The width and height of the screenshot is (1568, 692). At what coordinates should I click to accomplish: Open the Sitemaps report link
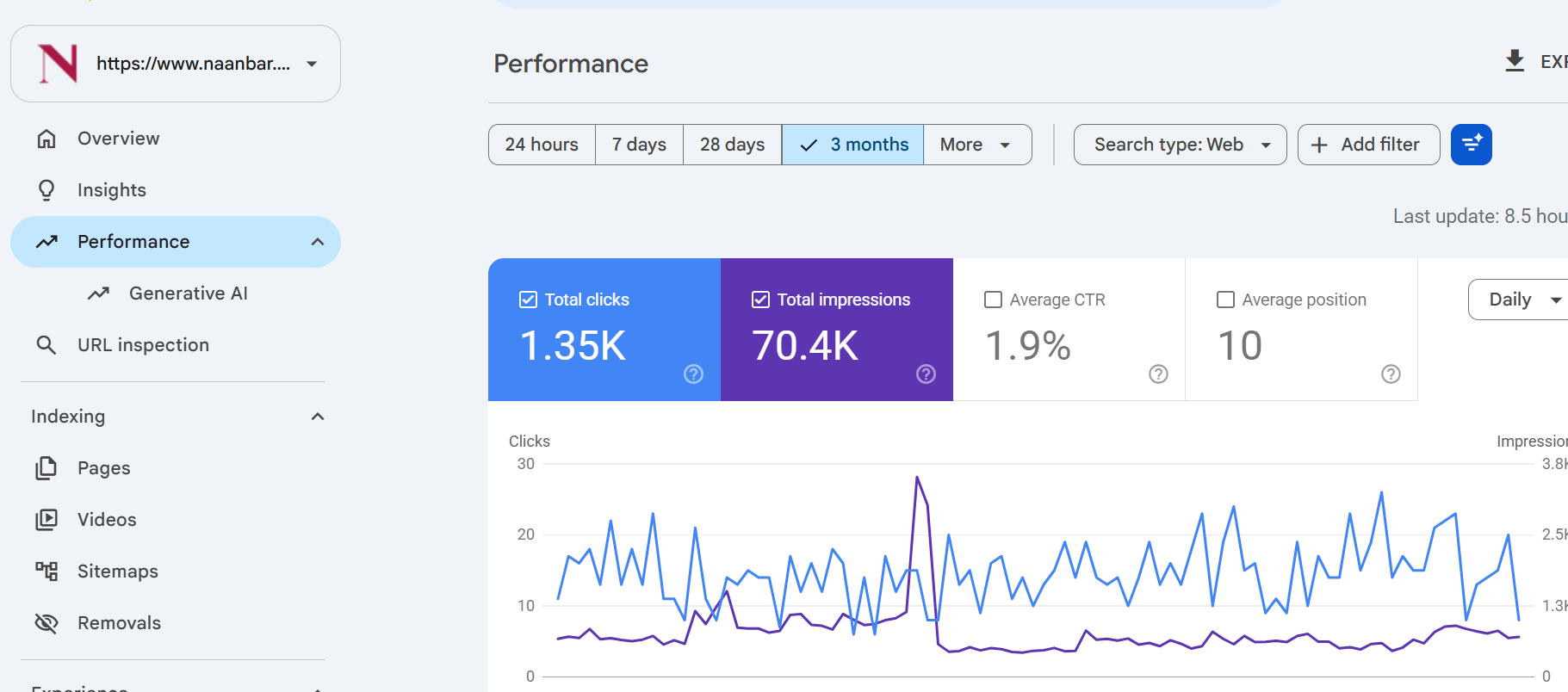point(176,572)
